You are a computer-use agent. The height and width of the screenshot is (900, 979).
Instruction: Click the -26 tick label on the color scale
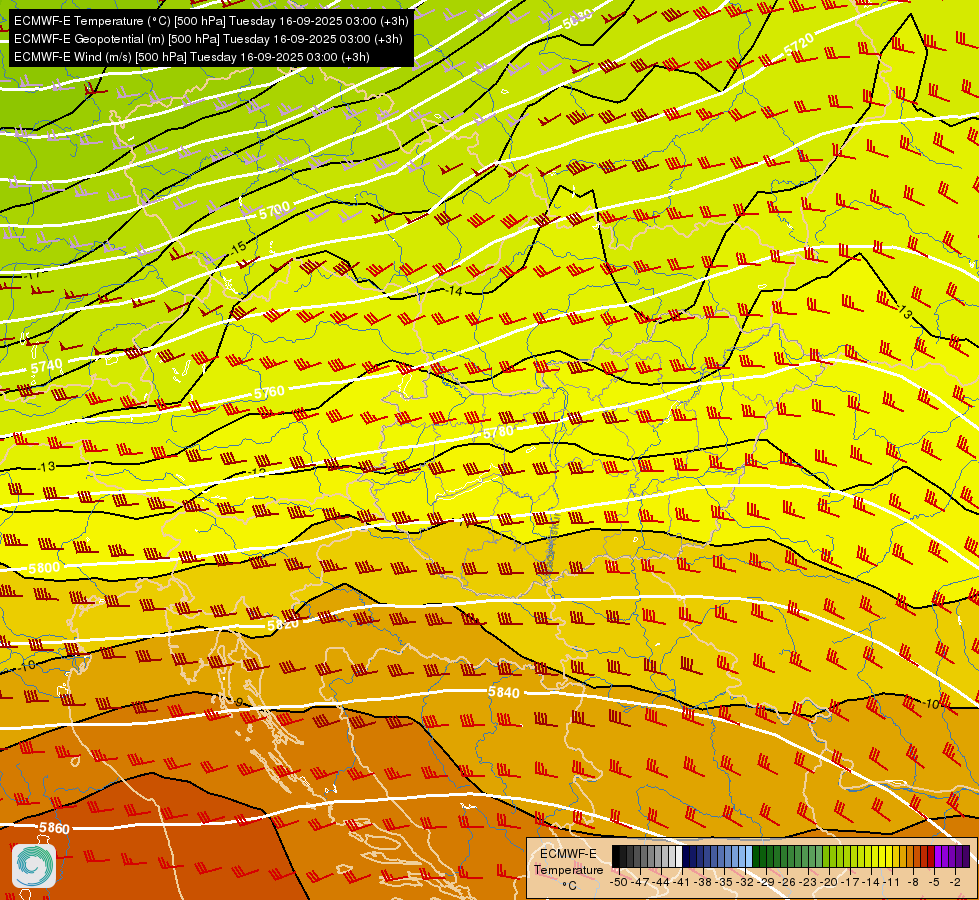pyautogui.click(x=787, y=882)
